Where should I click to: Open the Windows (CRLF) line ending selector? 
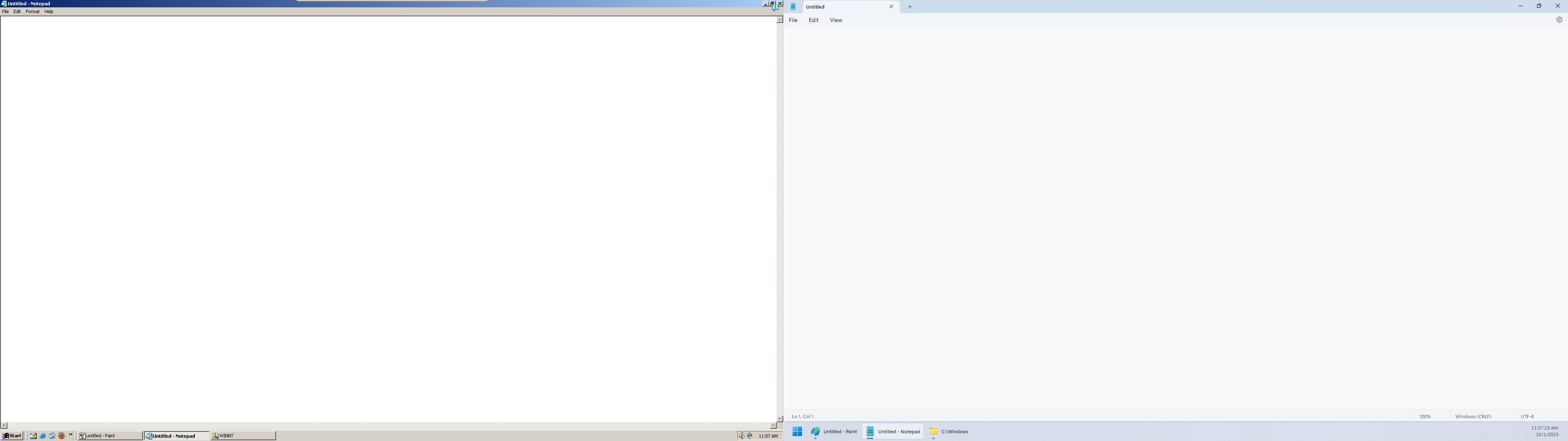(1472, 416)
